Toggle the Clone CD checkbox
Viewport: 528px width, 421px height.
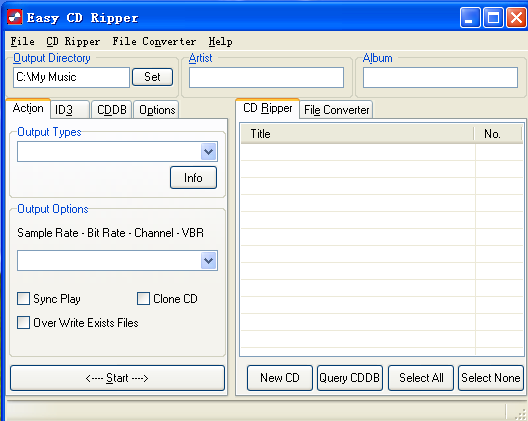pyautogui.click(x=143, y=299)
